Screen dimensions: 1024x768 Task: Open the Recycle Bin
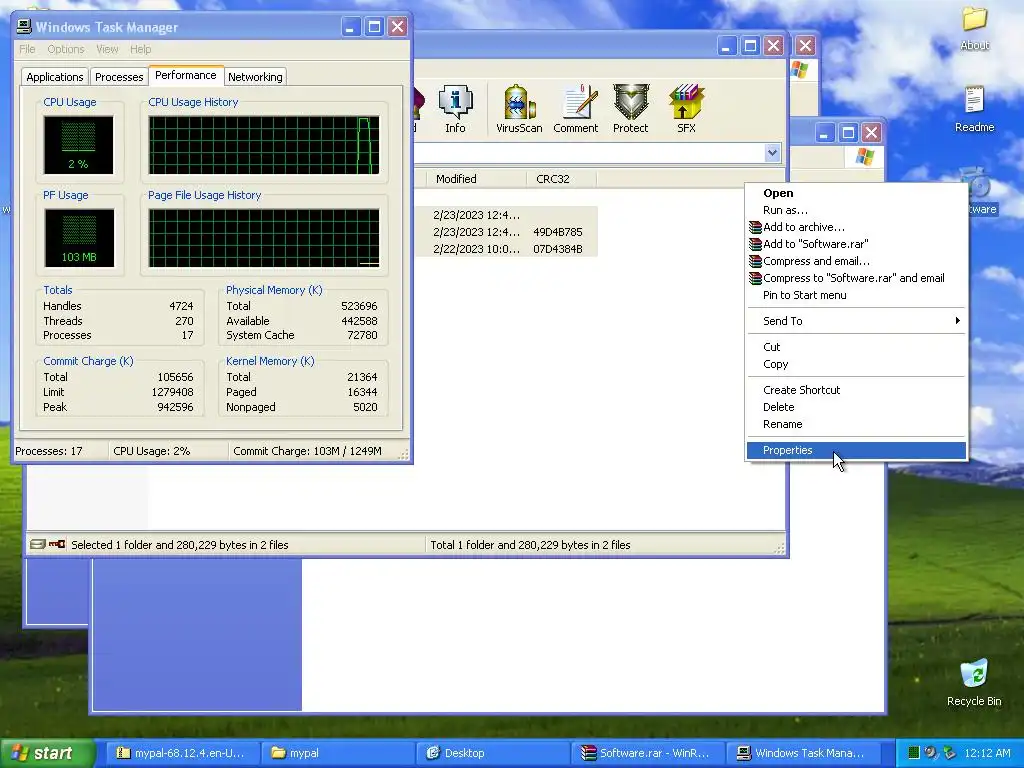point(974,683)
